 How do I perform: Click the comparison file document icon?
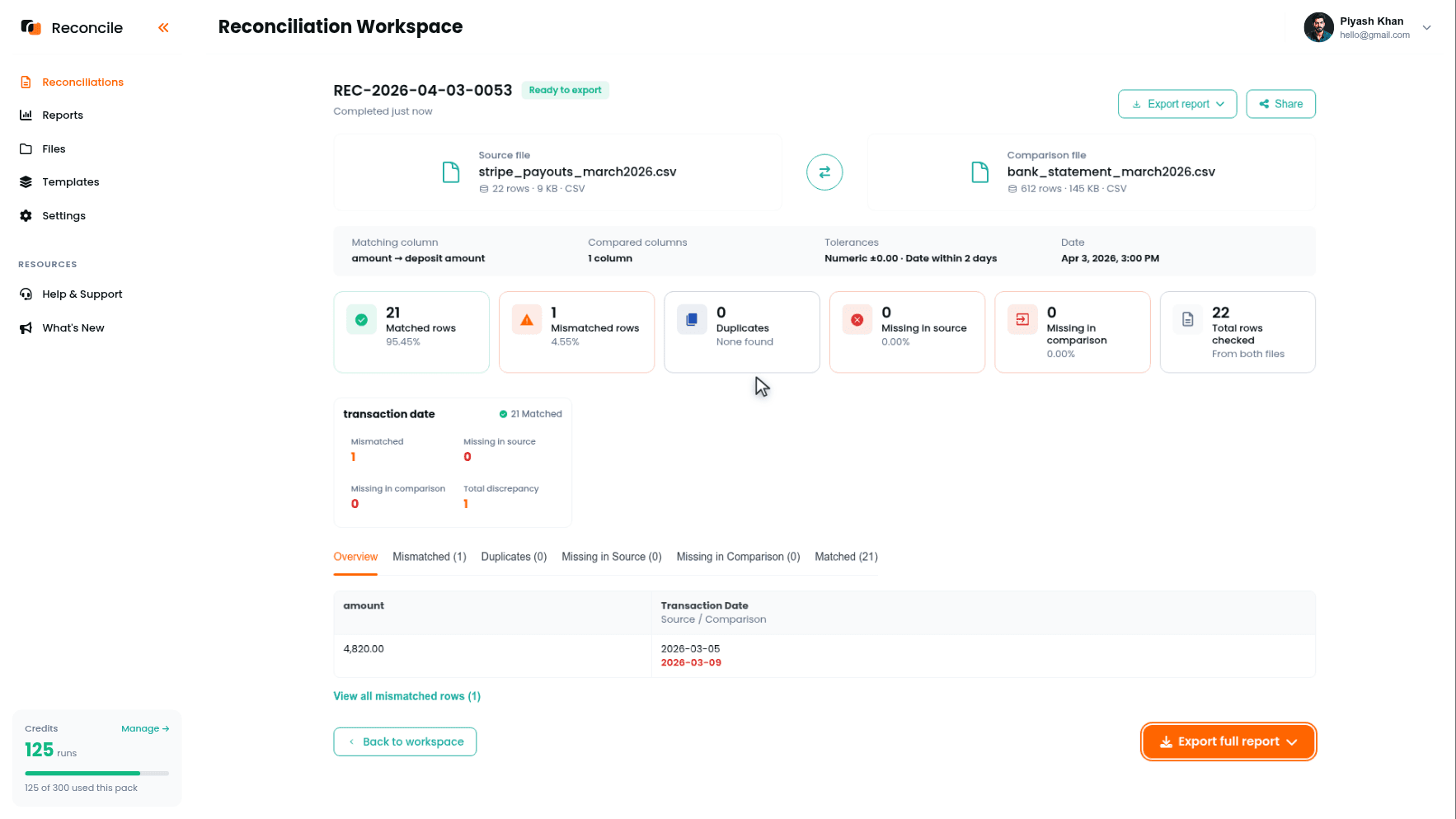point(979,172)
